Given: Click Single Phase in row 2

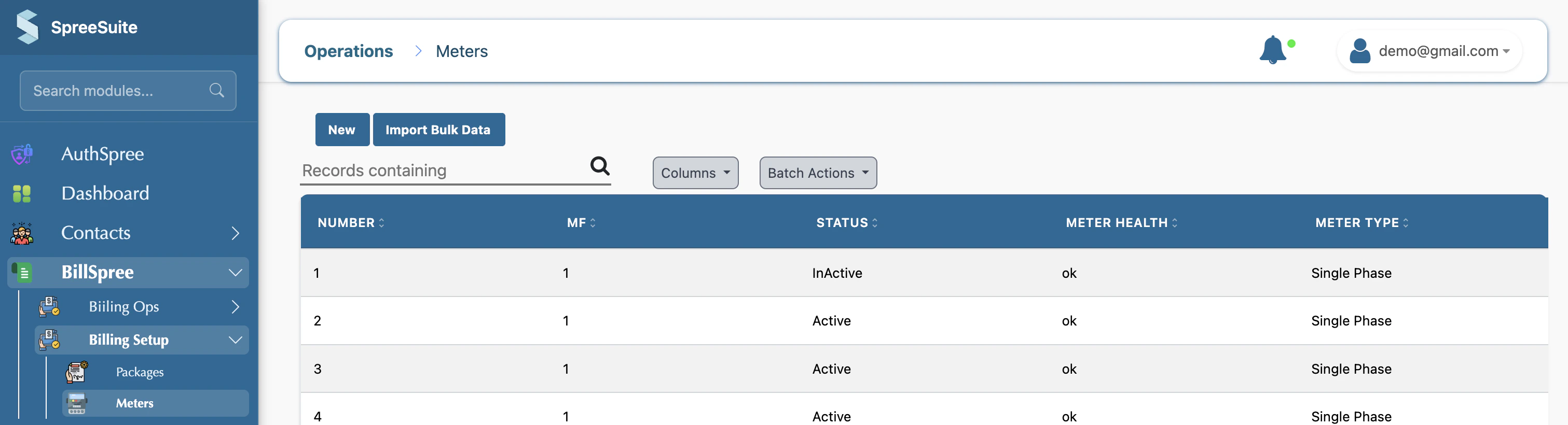Looking at the screenshot, I should coord(1351,320).
